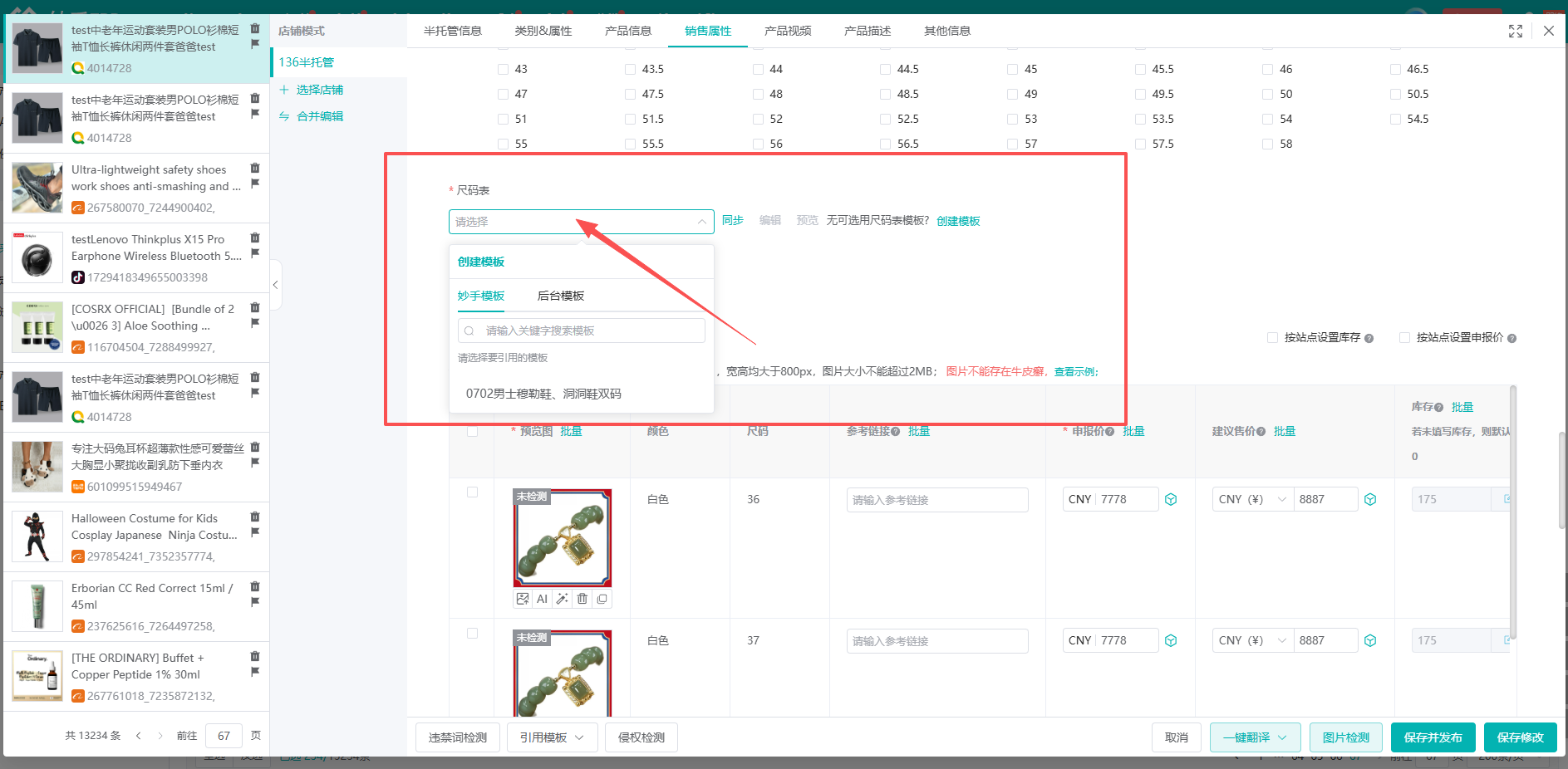
Task: Click the 选择店铺 link
Action: click(x=320, y=90)
